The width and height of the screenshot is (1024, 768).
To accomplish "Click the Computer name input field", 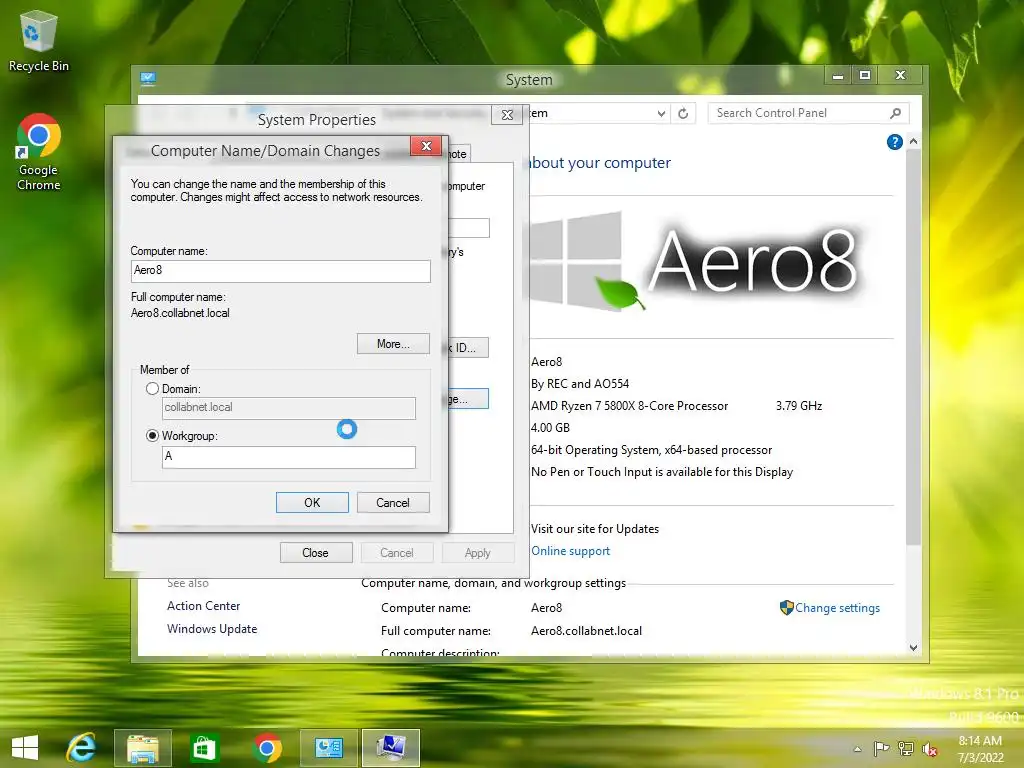I will coord(281,271).
